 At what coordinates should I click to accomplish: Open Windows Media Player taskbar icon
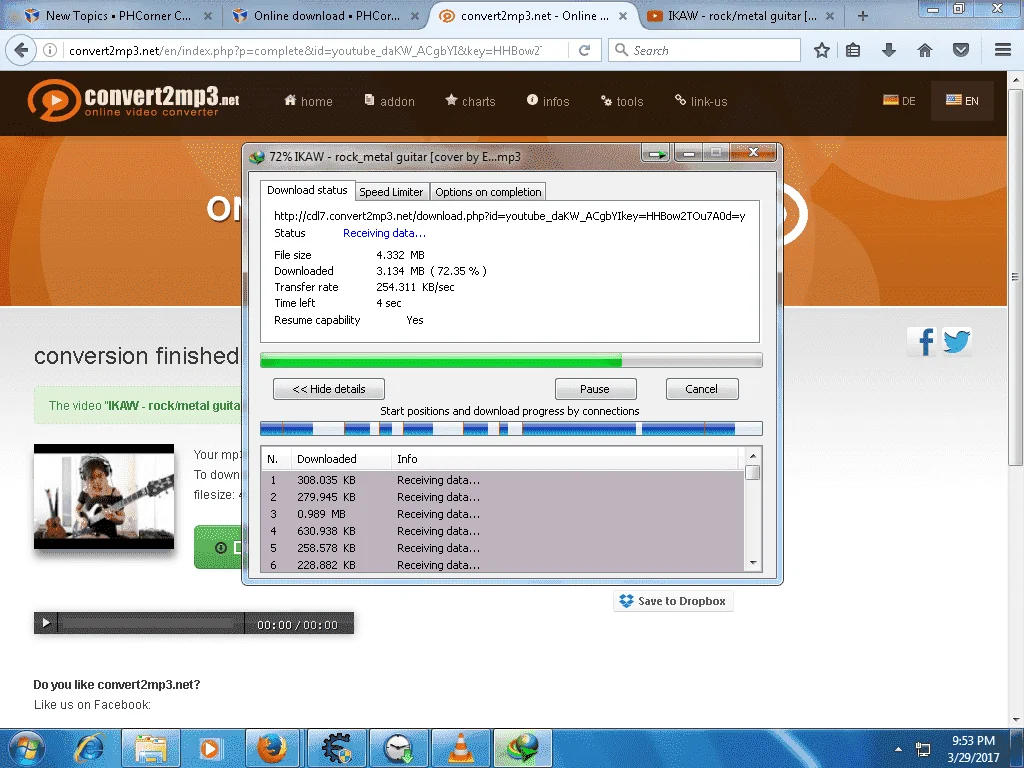[210, 748]
